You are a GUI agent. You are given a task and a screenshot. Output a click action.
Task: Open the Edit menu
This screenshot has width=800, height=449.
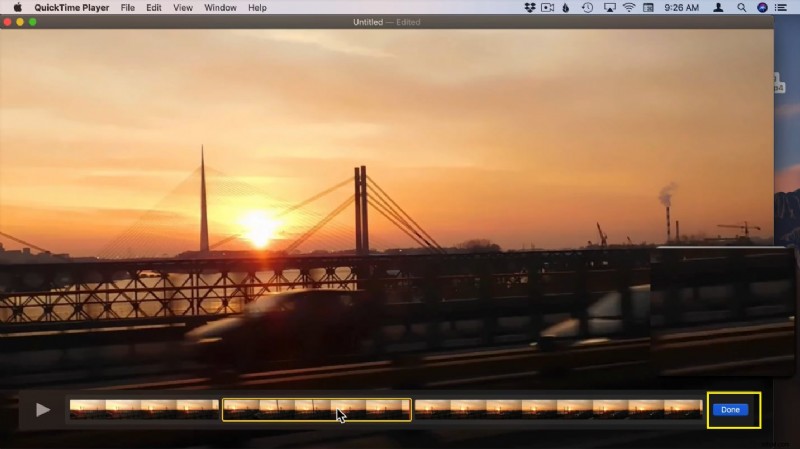[x=153, y=7]
